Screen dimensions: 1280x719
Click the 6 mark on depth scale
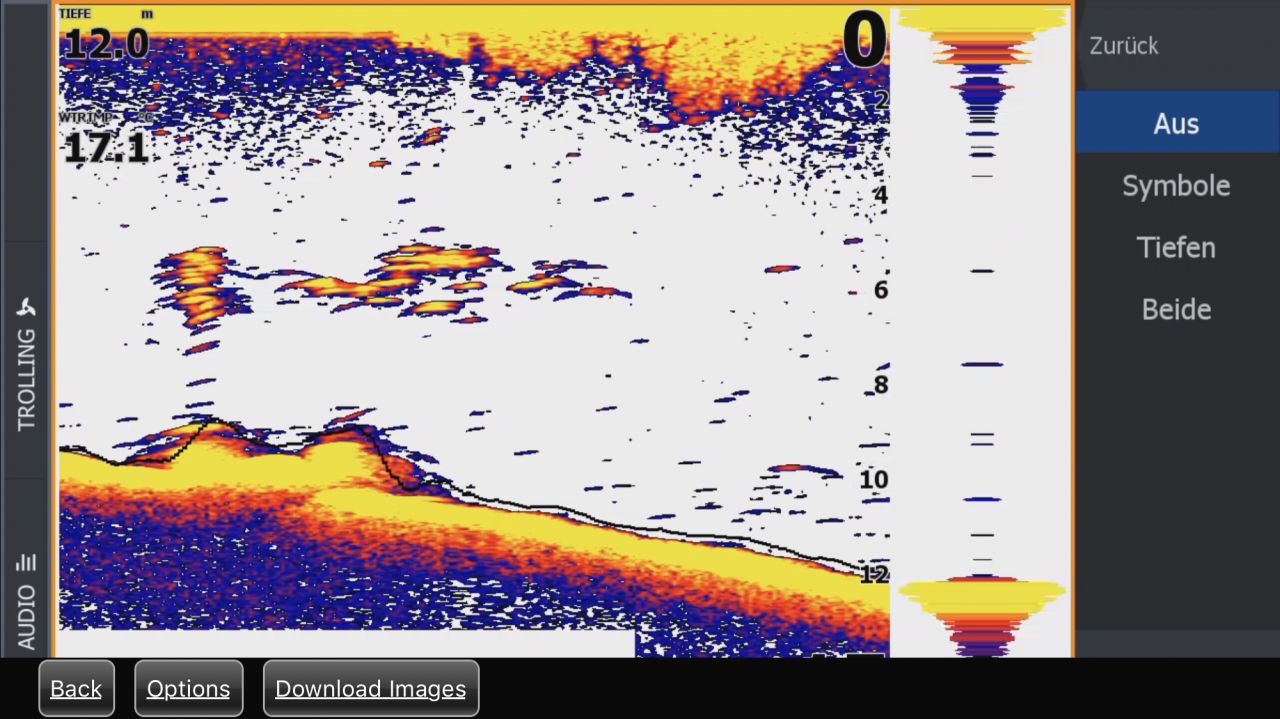point(880,291)
